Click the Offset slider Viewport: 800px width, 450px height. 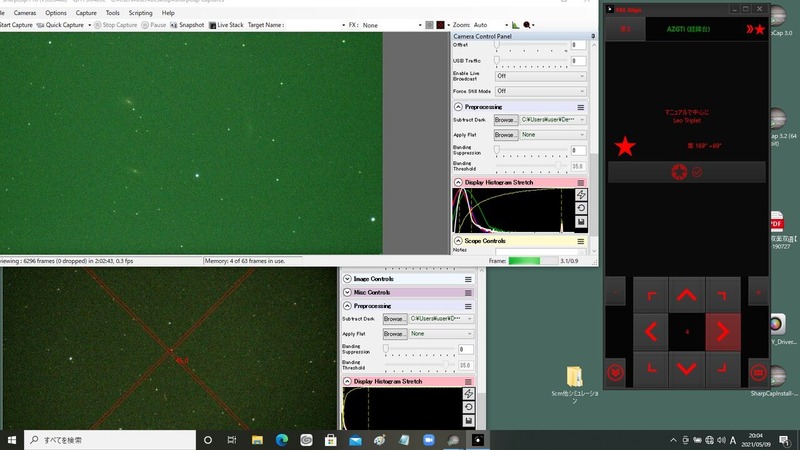531,45
